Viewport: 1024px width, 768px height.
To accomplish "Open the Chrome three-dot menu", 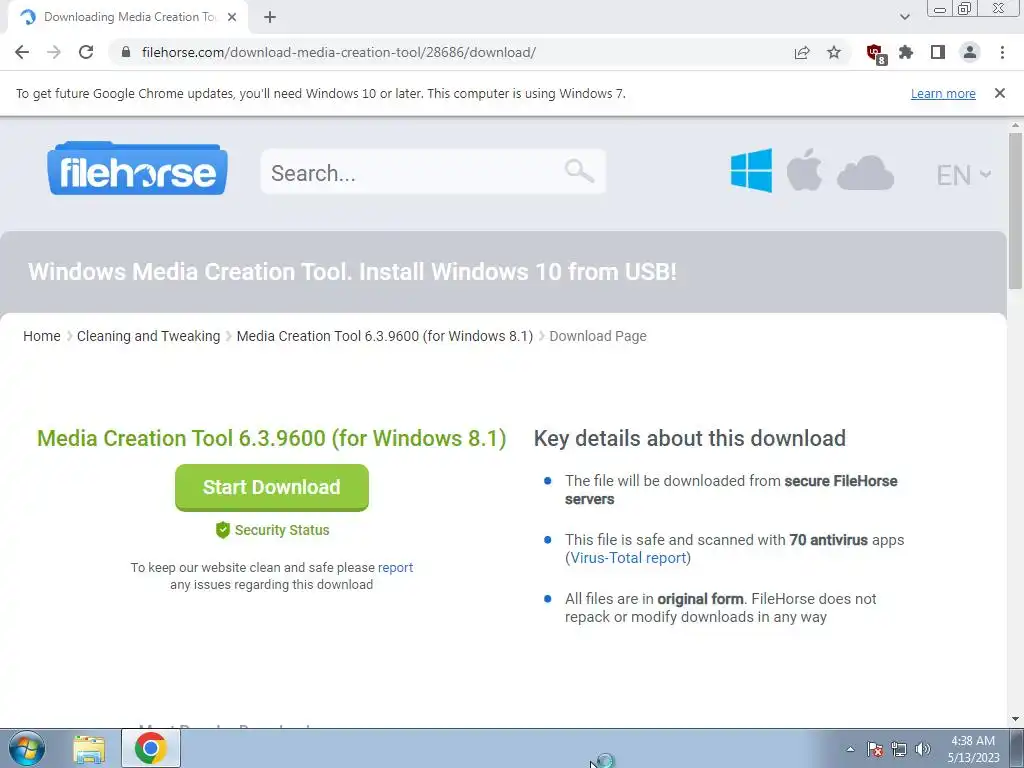I will (1002, 52).
